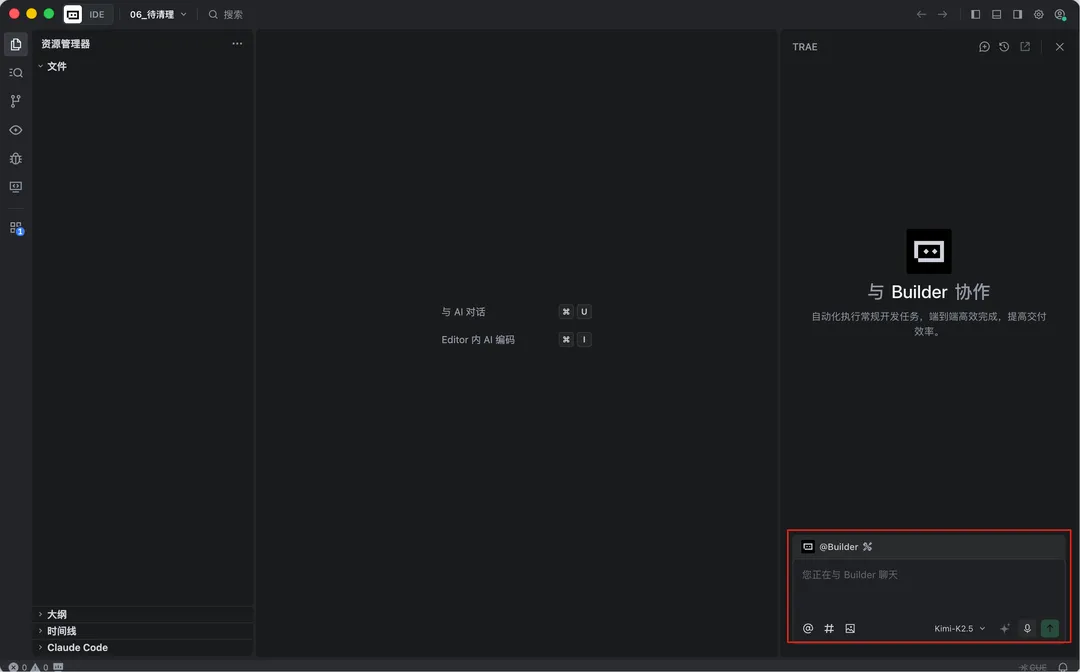The width and height of the screenshot is (1080, 672).
Task: Open the Source Control branch icon
Action: (x=16, y=101)
